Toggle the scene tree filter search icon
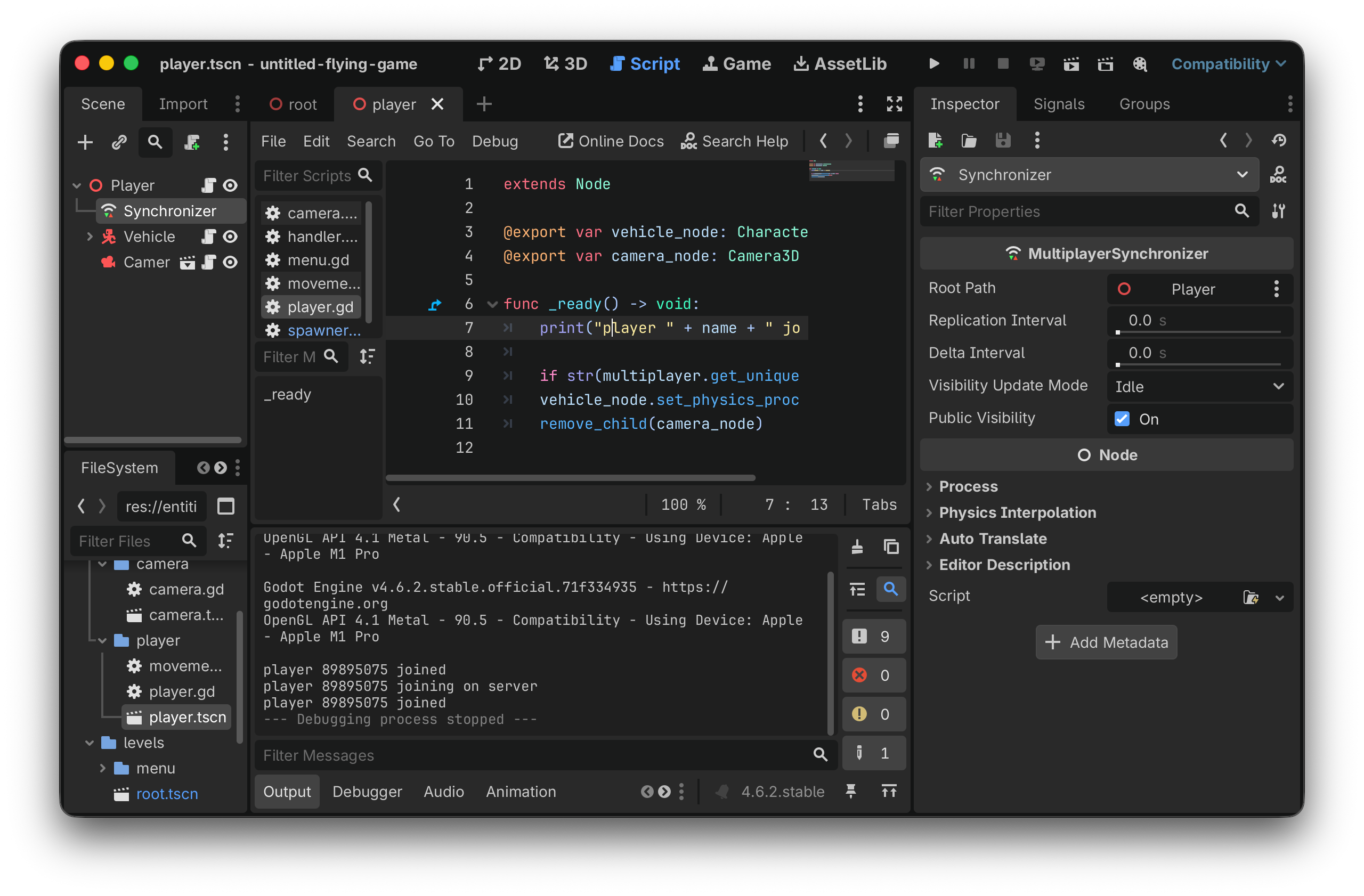 point(155,142)
